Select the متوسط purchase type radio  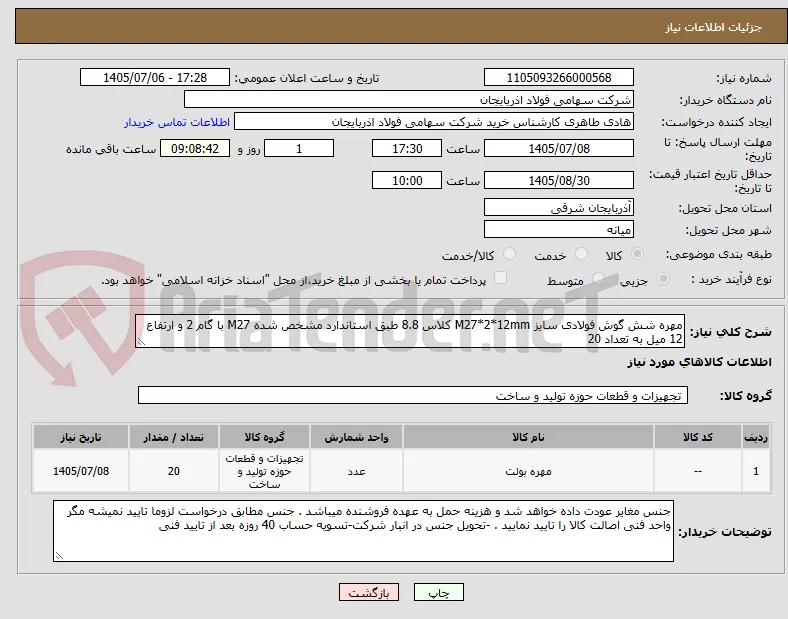point(598,279)
